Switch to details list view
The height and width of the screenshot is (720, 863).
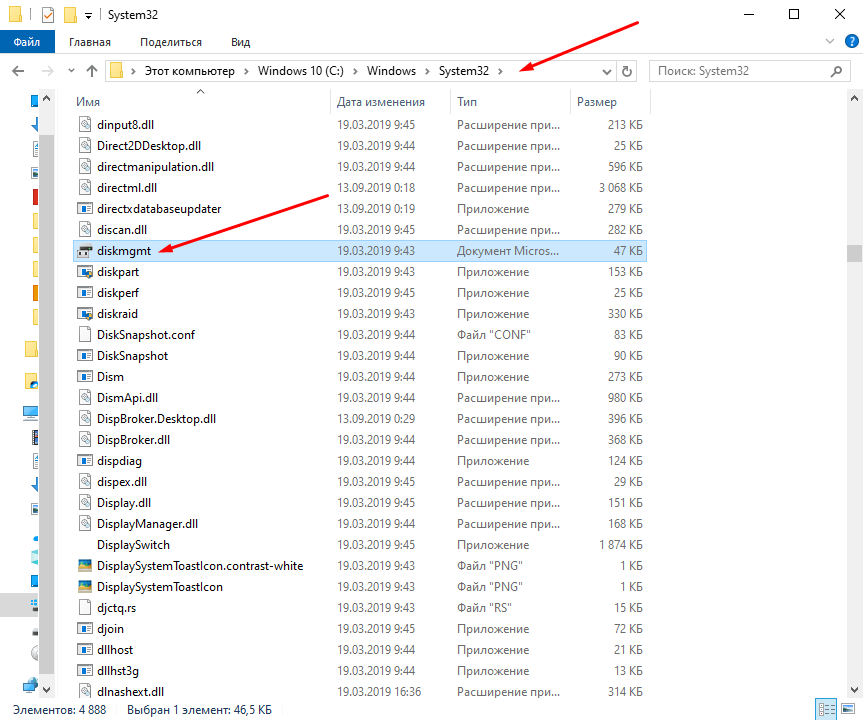[x=825, y=710]
